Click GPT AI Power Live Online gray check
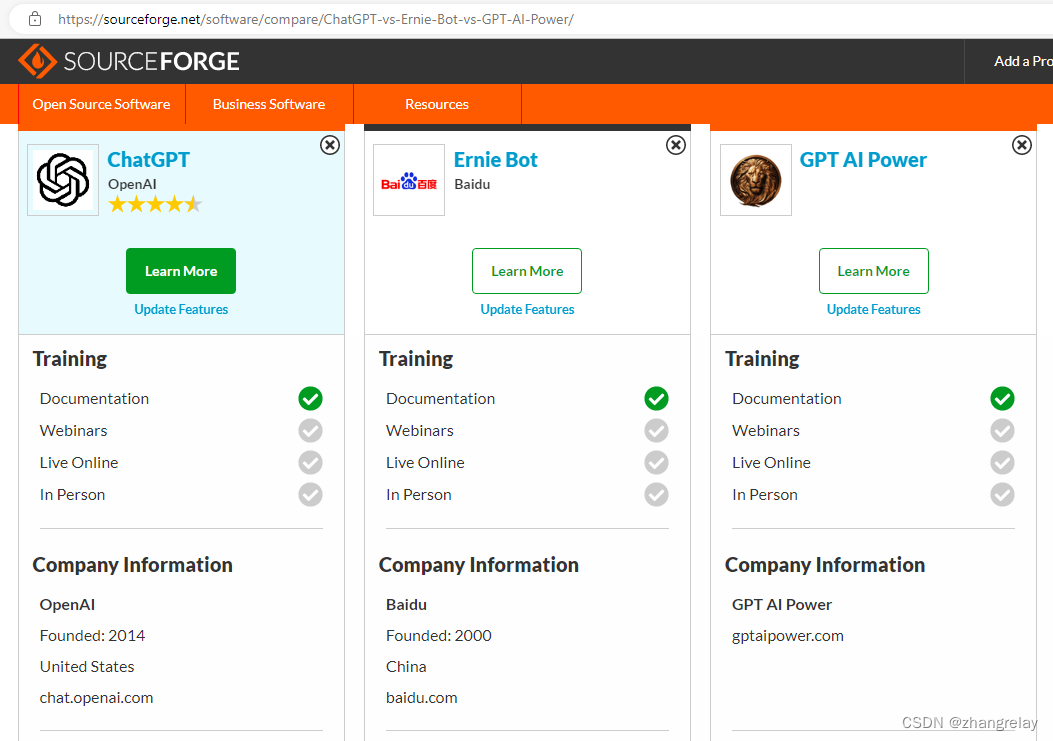Image resolution: width=1053 pixels, height=741 pixels. pos(1002,463)
